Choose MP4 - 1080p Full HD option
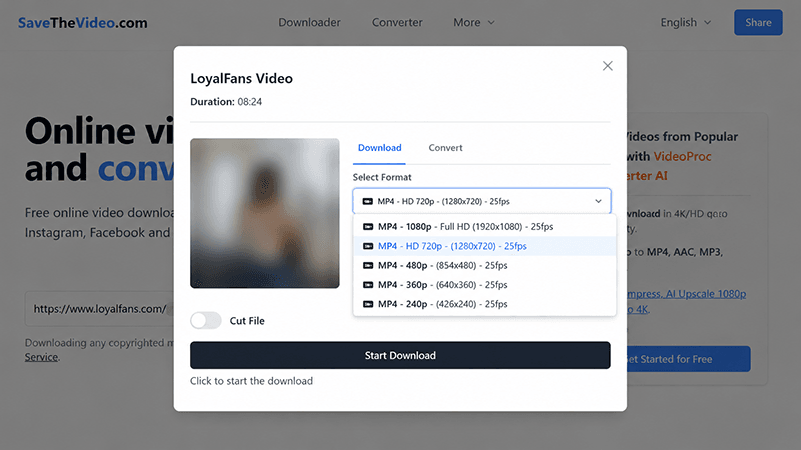 point(484,226)
